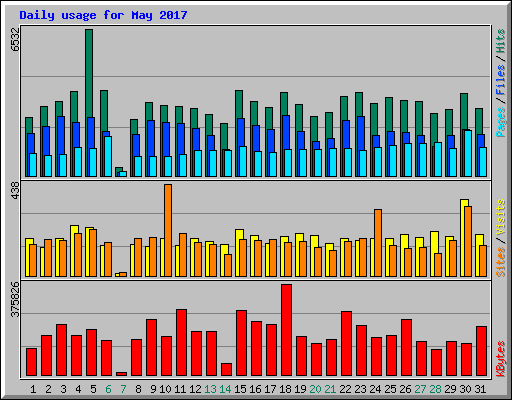Click green weekend day label 13
Viewport: 512px width, 400px height.
[x=210, y=389]
